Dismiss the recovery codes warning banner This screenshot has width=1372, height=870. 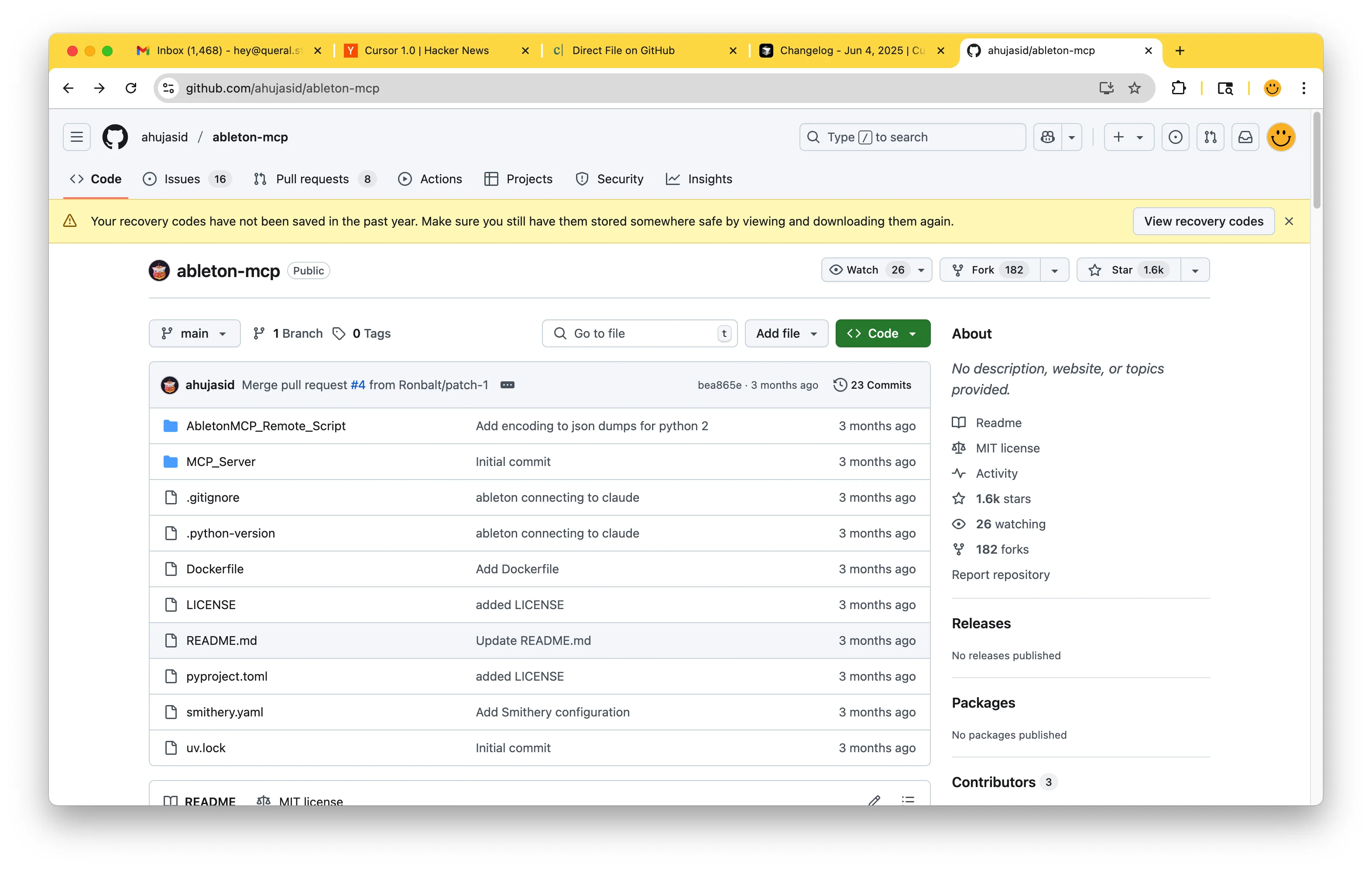pos(1289,221)
